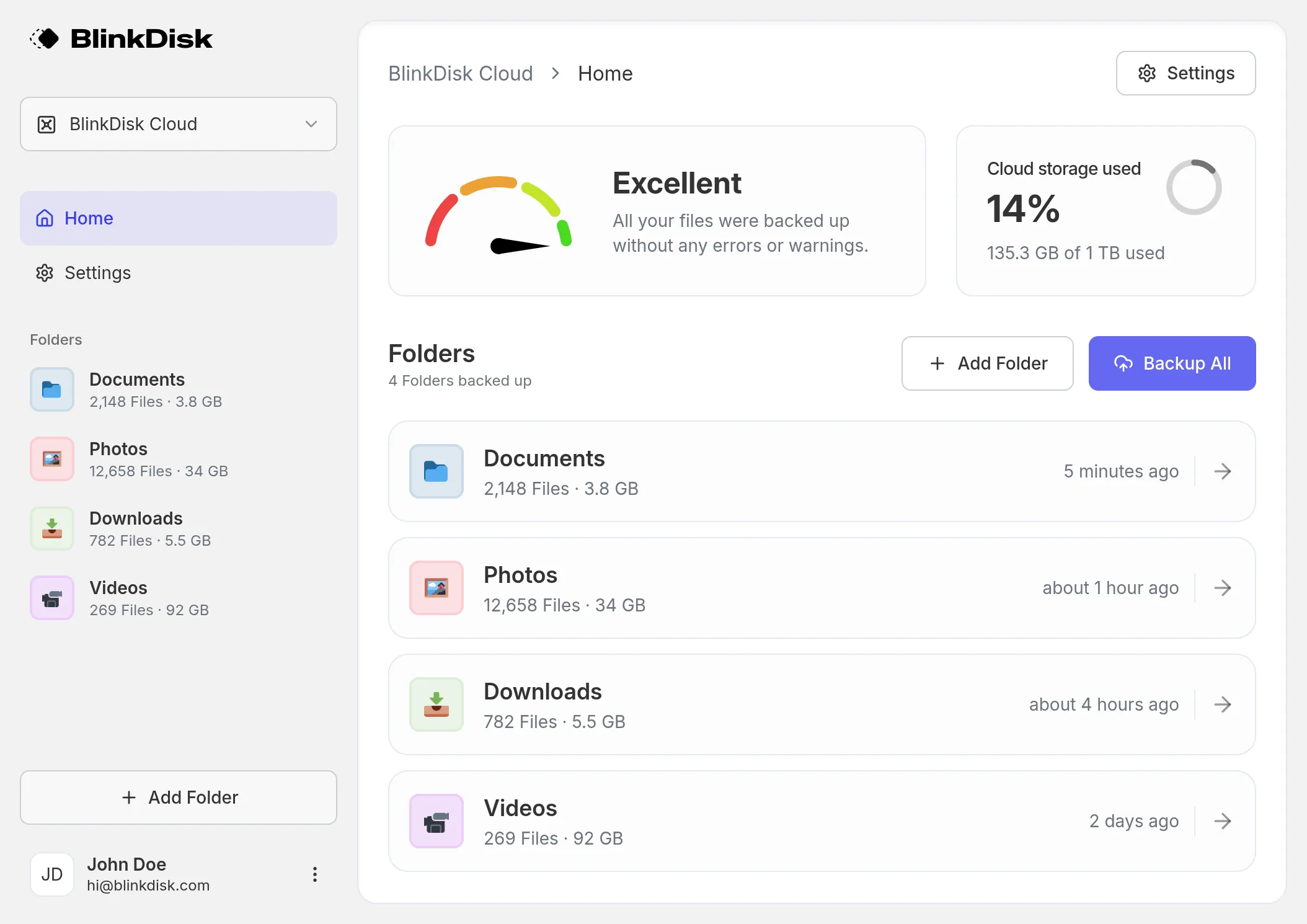The image size is (1307, 924).
Task: Select Home in the breadcrumb trail
Action: point(605,73)
